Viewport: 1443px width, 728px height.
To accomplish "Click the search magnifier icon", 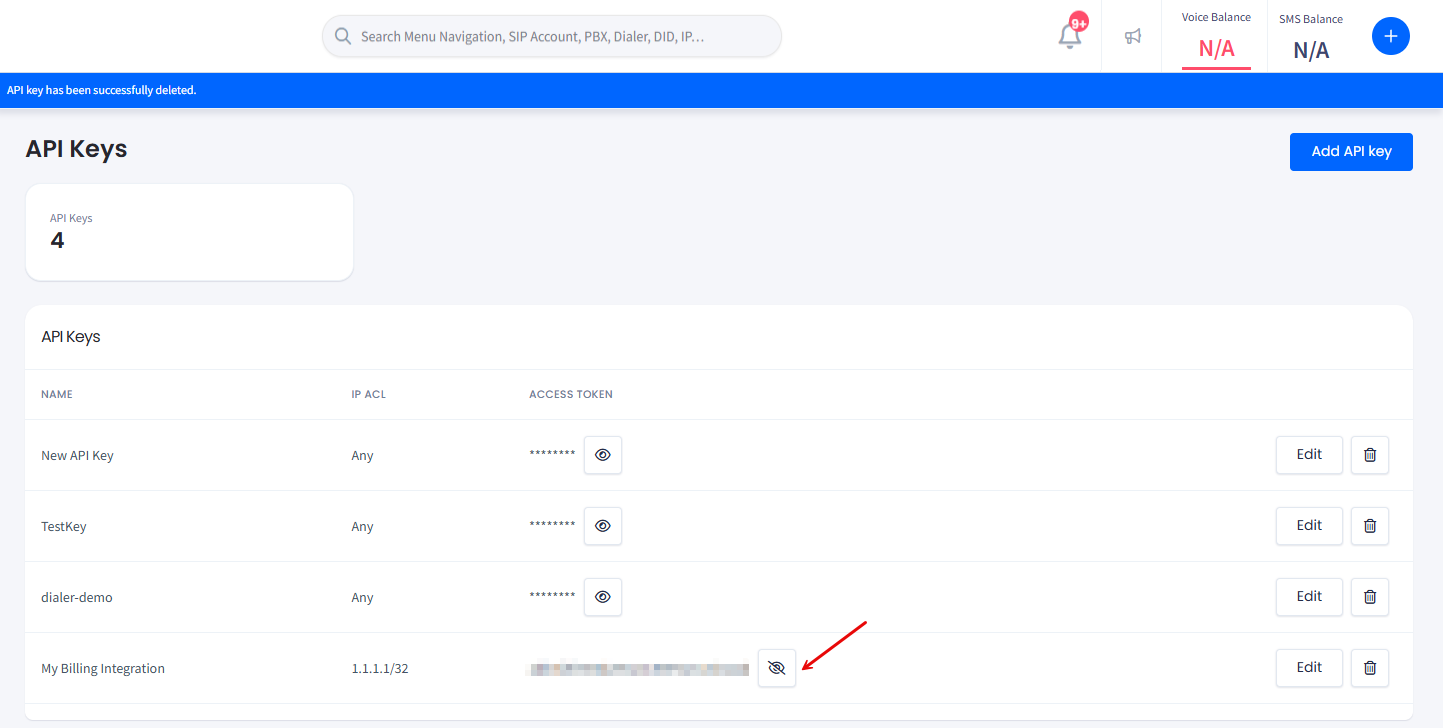I will [x=343, y=36].
